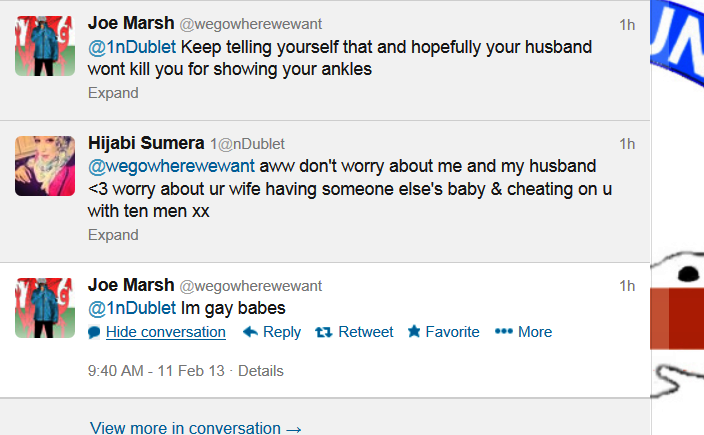Click the More three-dots icon
Screen dimensions: 704x435
[504, 332]
